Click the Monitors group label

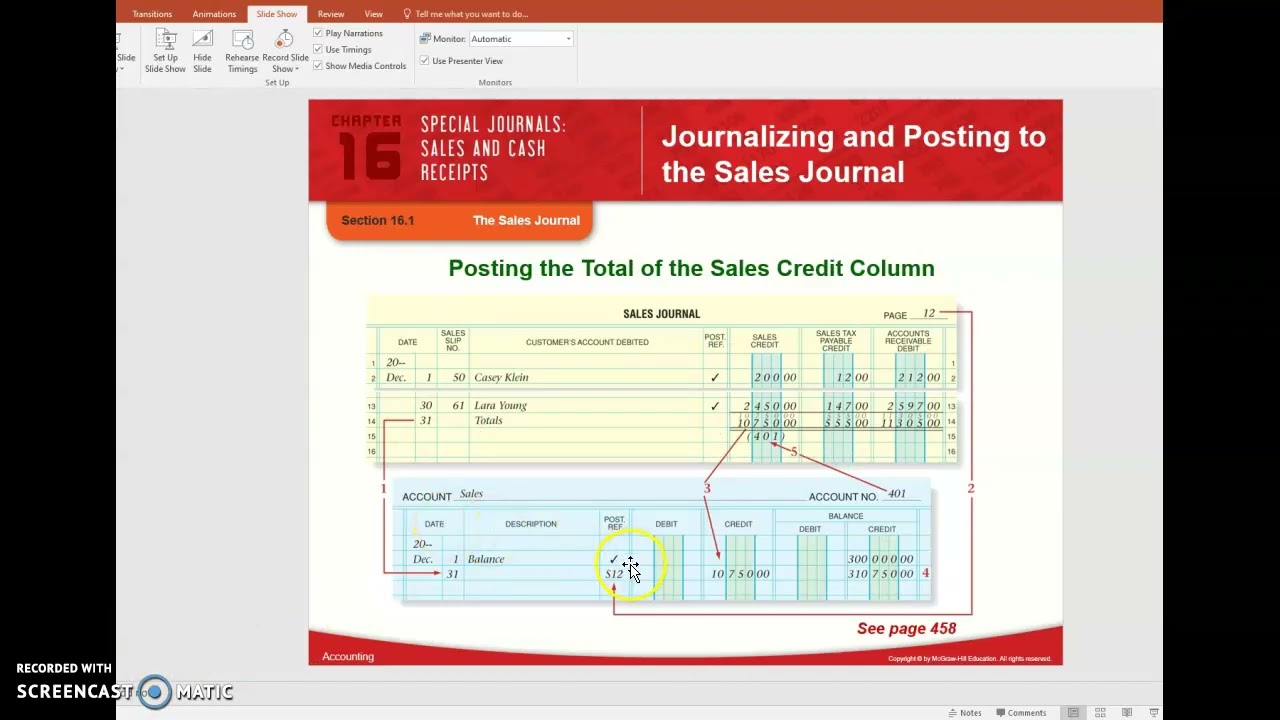(x=495, y=83)
